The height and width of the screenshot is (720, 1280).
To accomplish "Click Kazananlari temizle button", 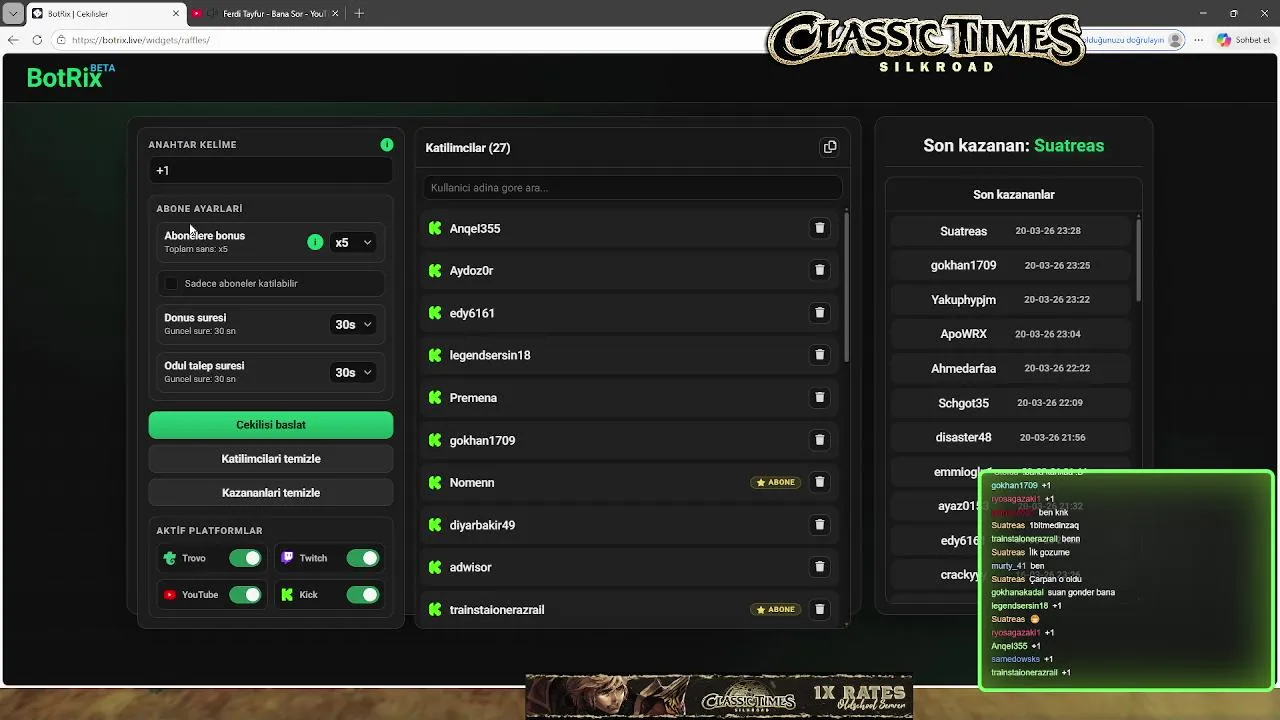I will [x=271, y=493].
